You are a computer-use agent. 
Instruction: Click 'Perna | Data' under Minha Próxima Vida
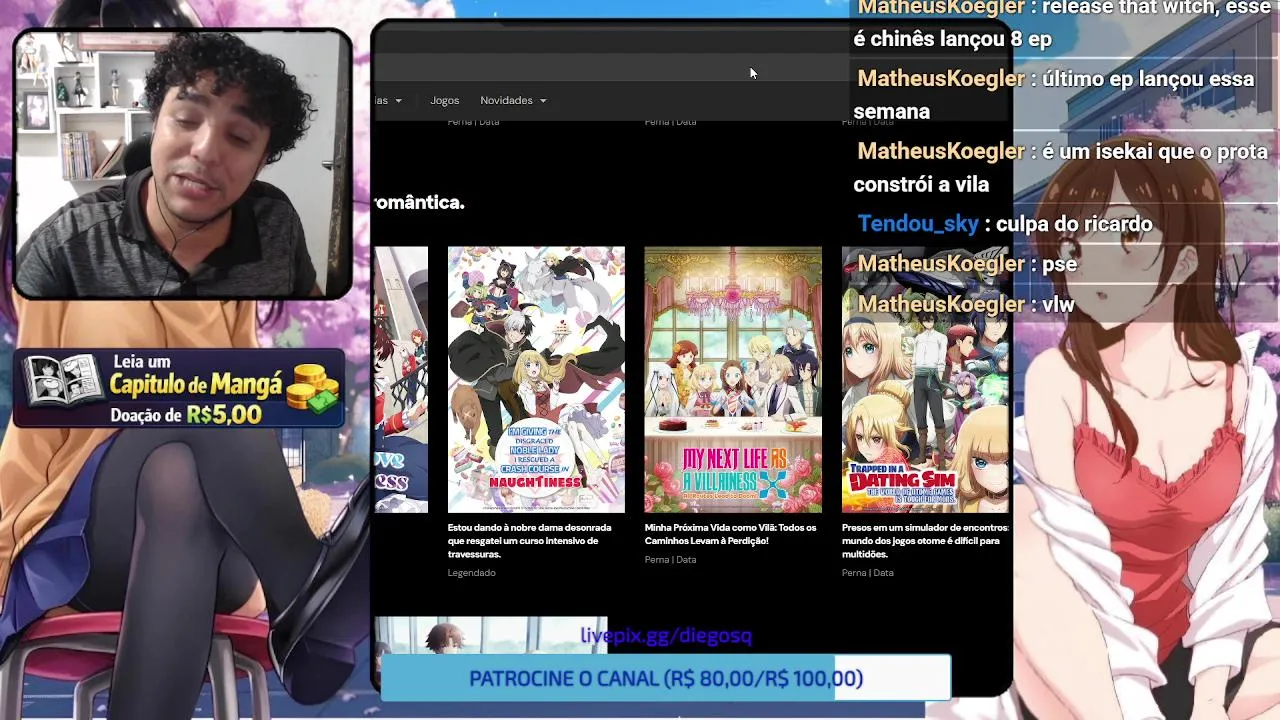(670, 560)
